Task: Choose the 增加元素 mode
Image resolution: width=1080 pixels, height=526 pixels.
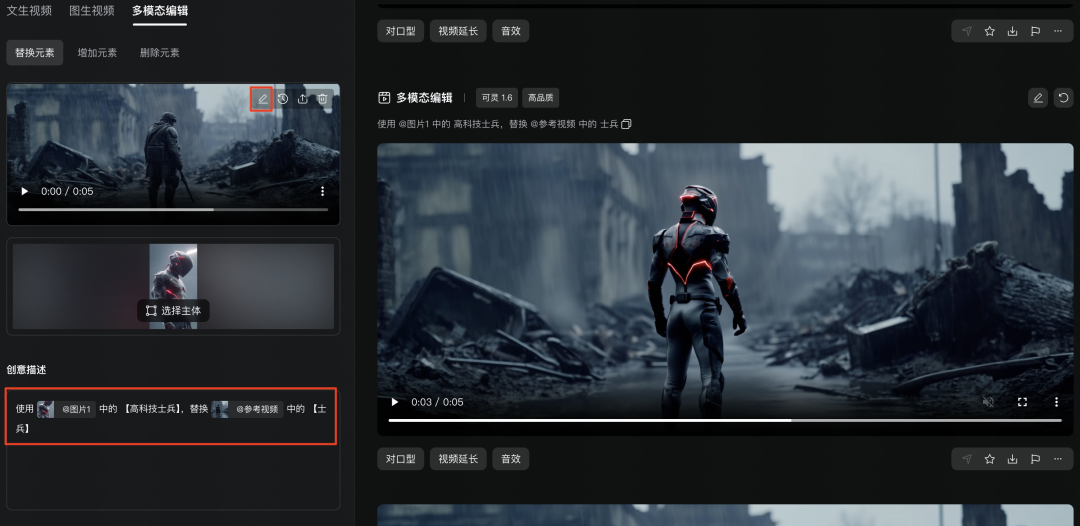Action: click(x=97, y=52)
